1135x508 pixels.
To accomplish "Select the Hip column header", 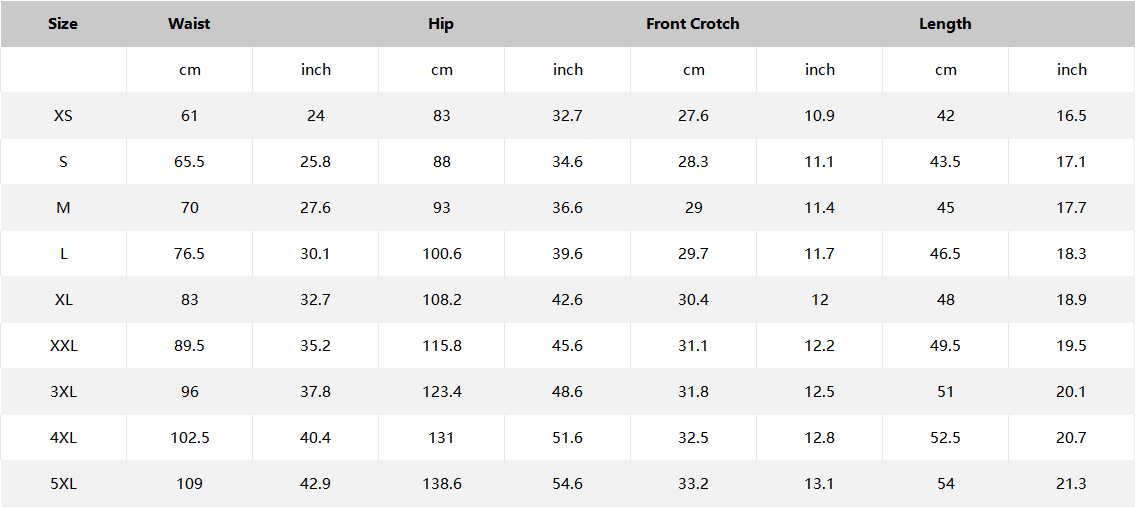I will click(x=441, y=24).
